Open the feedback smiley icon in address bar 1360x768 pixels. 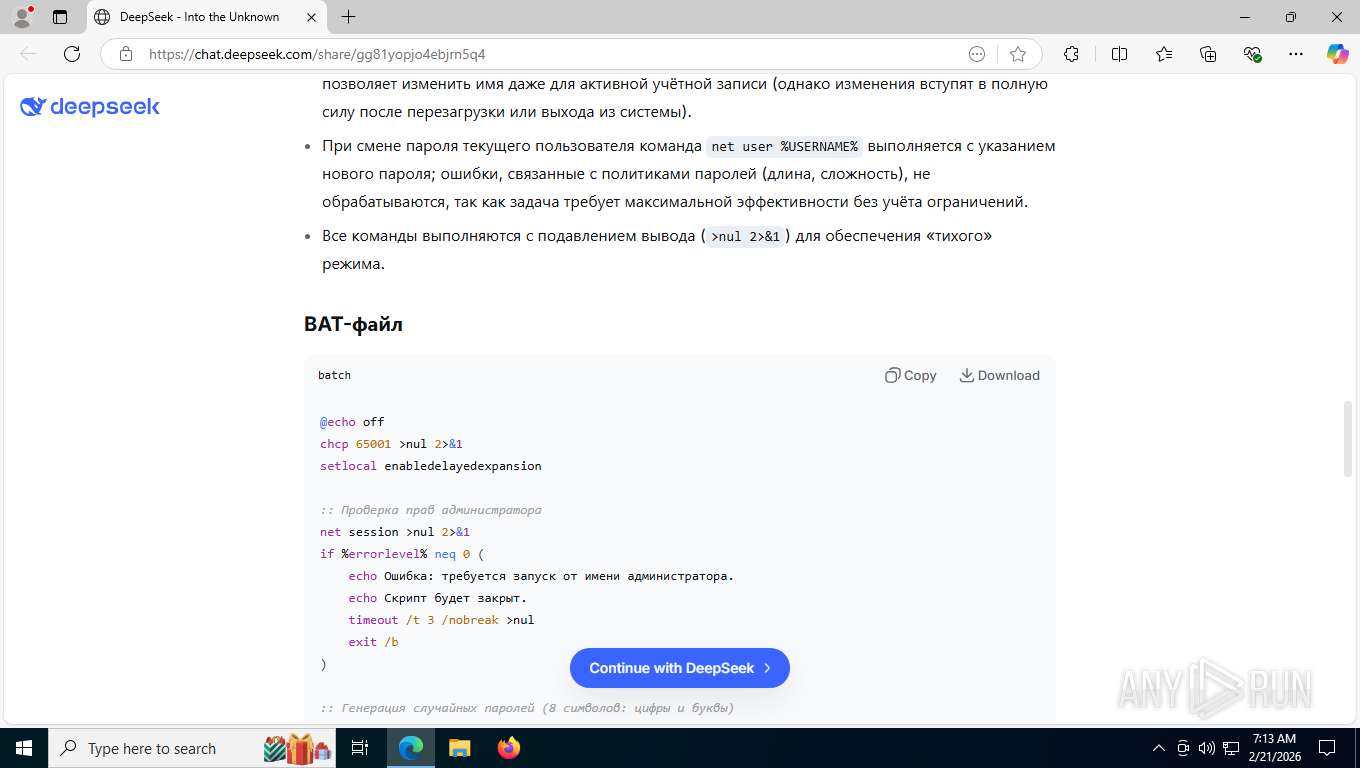pos(977,54)
